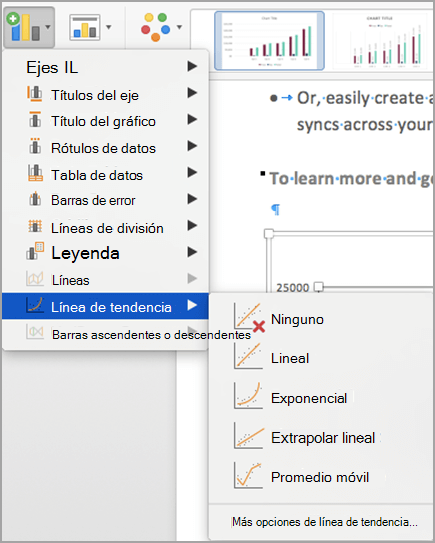435x543 pixels.
Task: Open the Título del gráfico submenu
Action: tap(105, 121)
